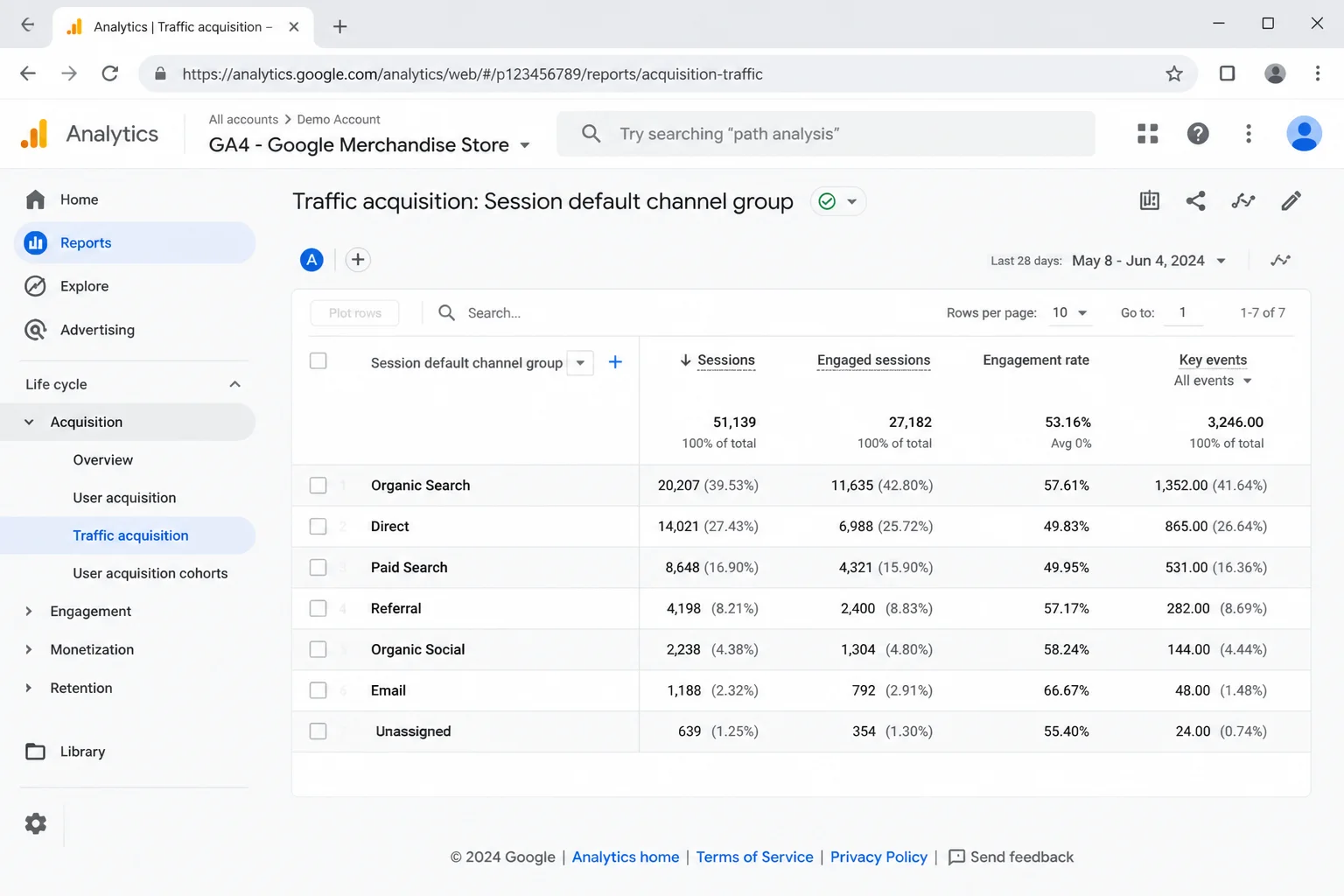Click the Add comparison plus button
1344x896 pixels.
point(358,260)
